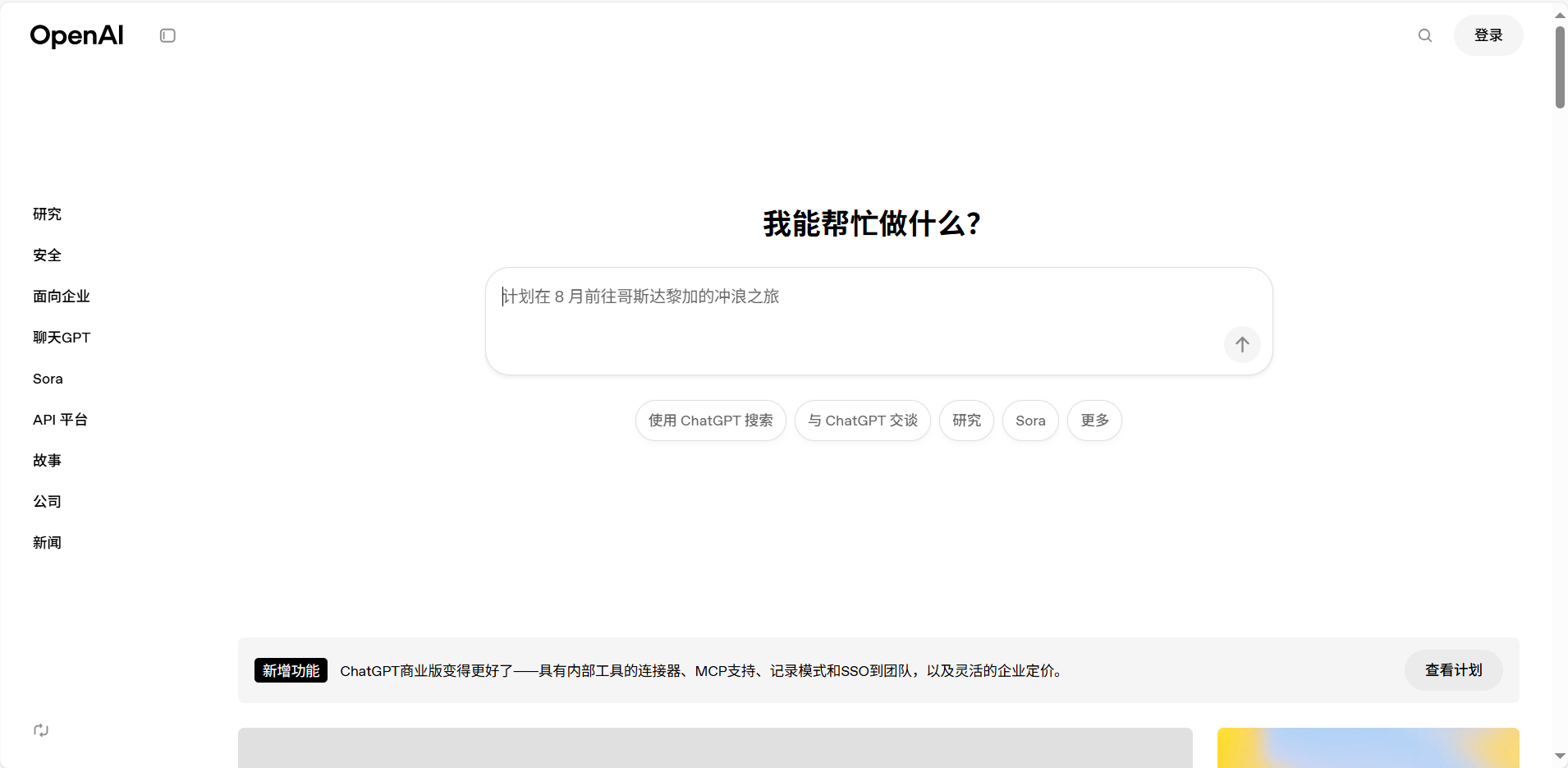
Task: Click the OpenAI logo
Action: point(76,35)
